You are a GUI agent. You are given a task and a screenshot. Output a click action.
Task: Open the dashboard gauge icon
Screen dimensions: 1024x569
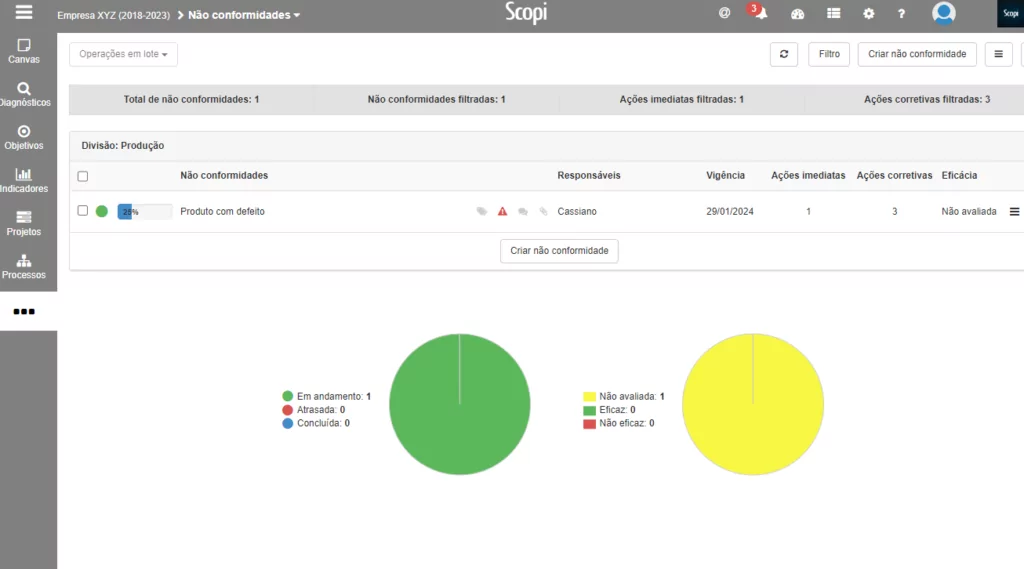coord(797,14)
